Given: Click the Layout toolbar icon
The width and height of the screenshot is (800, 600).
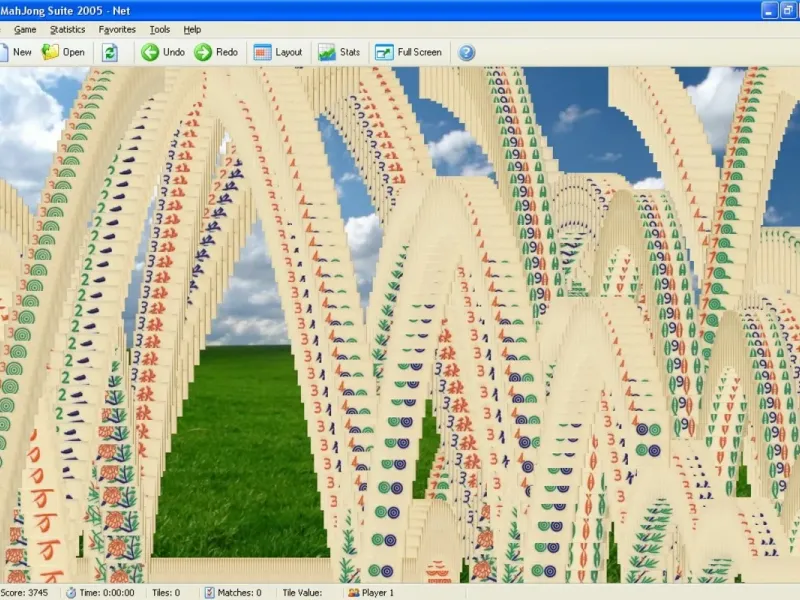Looking at the screenshot, I should [x=262, y=52].
